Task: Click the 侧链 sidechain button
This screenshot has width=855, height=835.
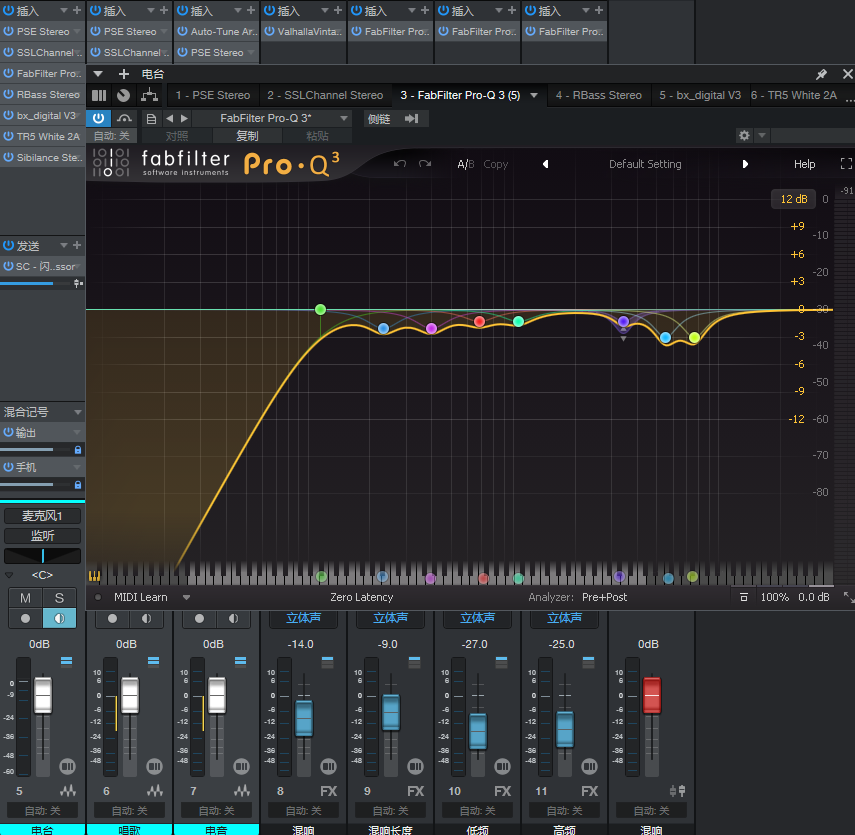Action: coord(378,118)
